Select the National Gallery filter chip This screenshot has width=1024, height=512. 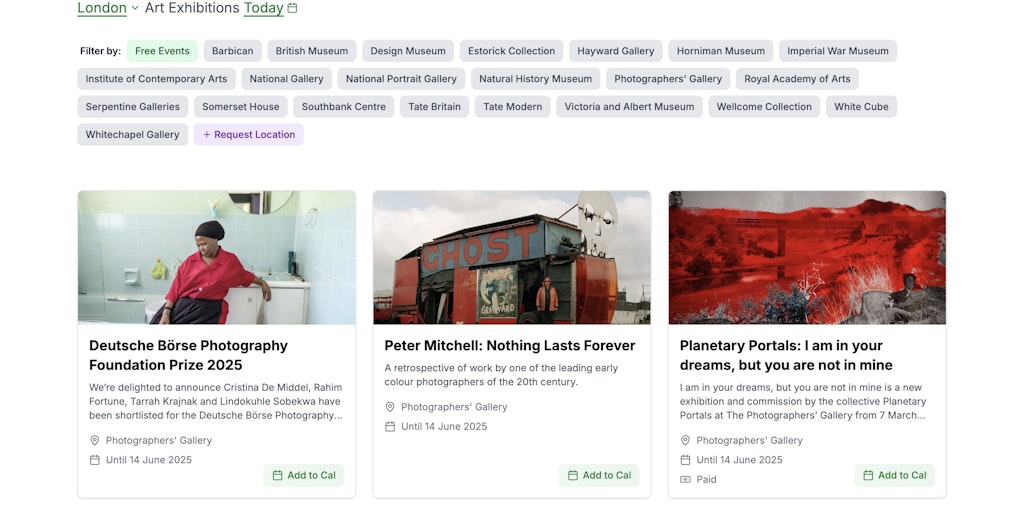click(x=287, y=79)
